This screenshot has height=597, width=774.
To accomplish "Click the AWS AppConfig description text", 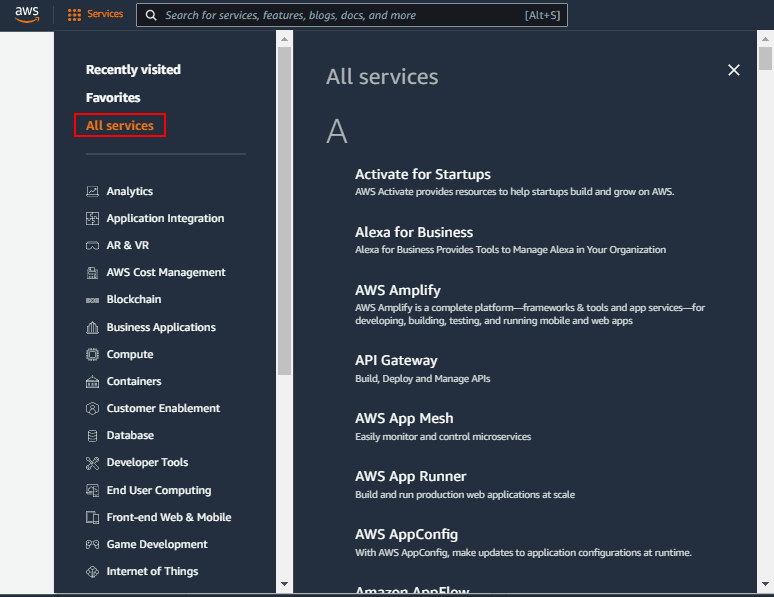I will click(523, 553).
